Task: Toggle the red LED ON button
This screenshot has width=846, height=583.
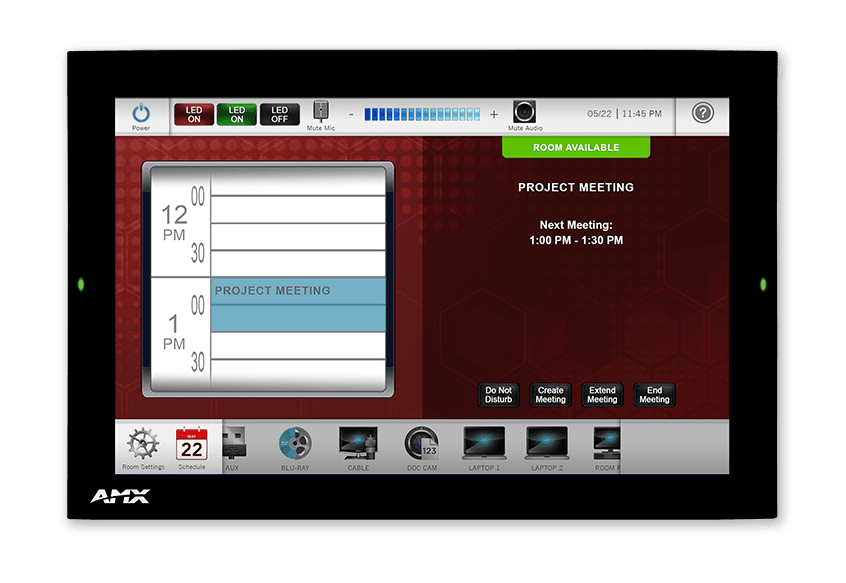Action: pos(194,115)
